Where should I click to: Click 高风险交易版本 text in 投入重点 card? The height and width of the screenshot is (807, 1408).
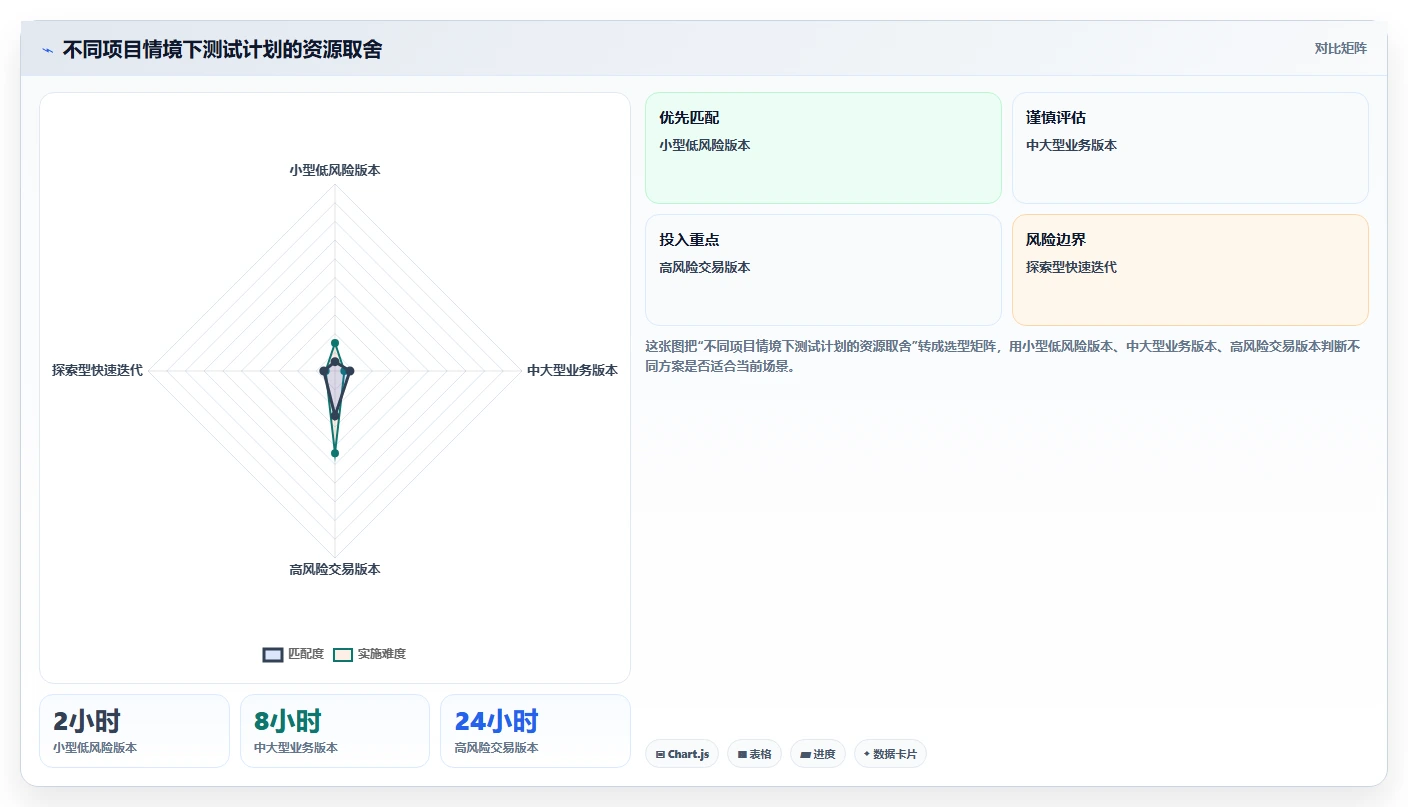coord(705,267)
